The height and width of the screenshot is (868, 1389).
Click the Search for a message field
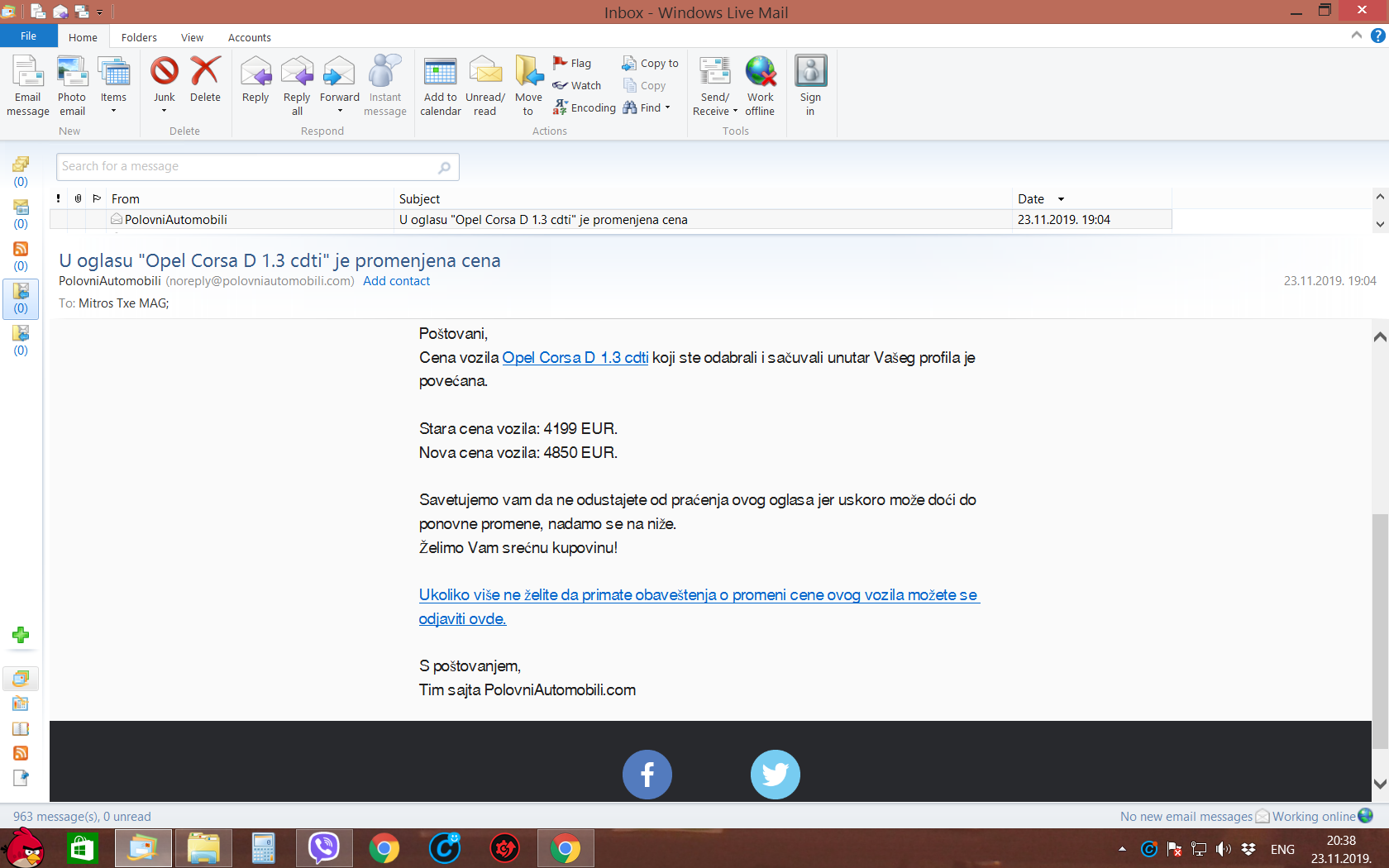(x=257, y=166)
